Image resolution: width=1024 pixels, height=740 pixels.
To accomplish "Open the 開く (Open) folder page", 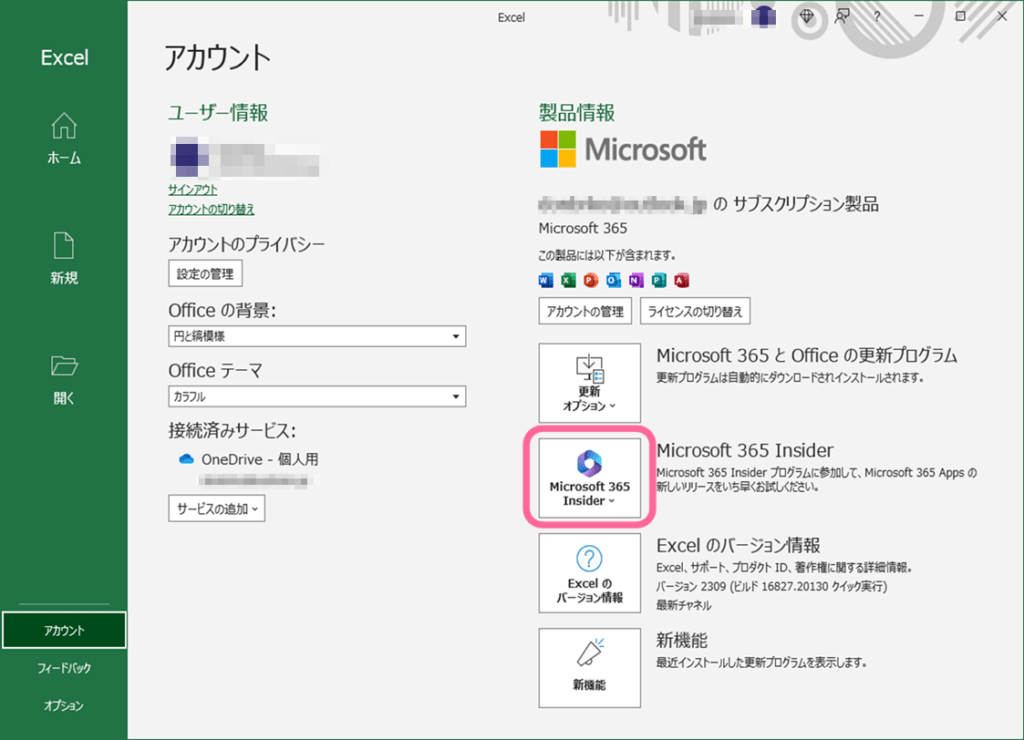I will [64, 379].
